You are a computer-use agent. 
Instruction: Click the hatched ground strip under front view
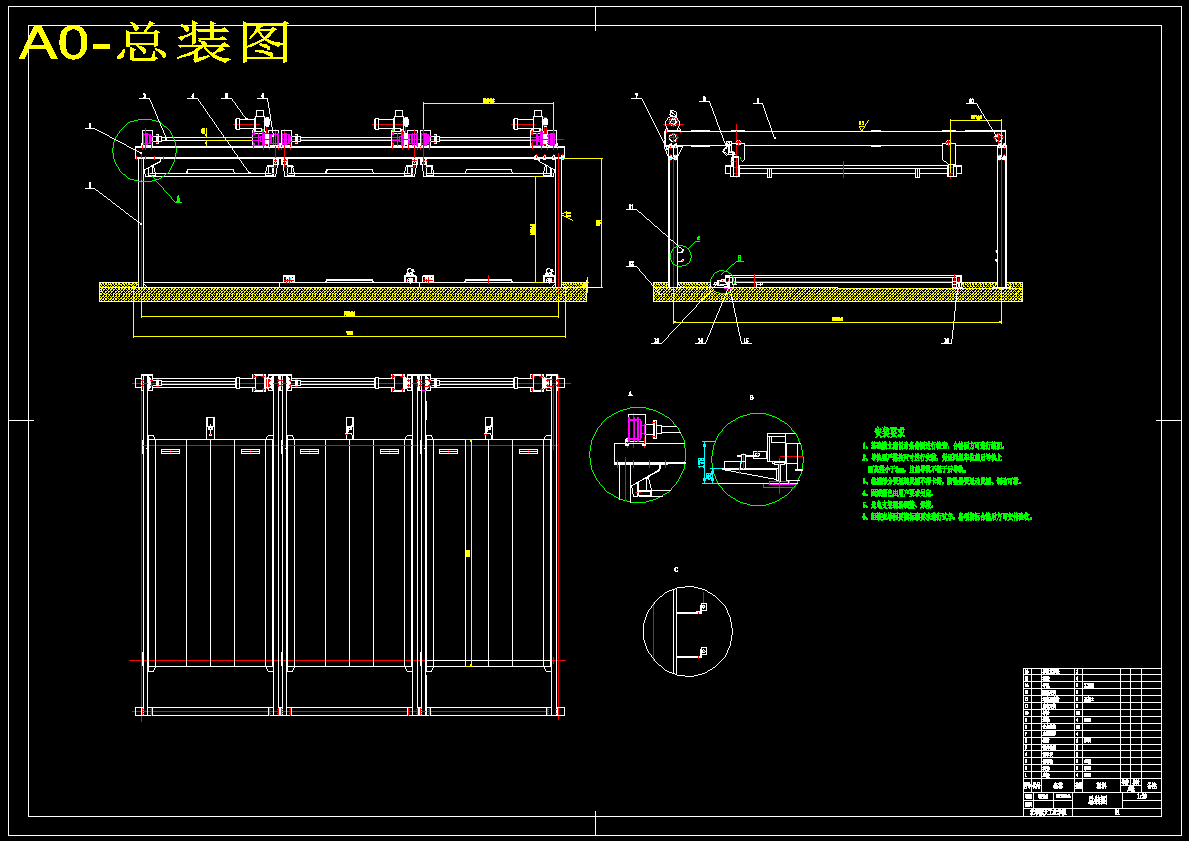point(343,292)
